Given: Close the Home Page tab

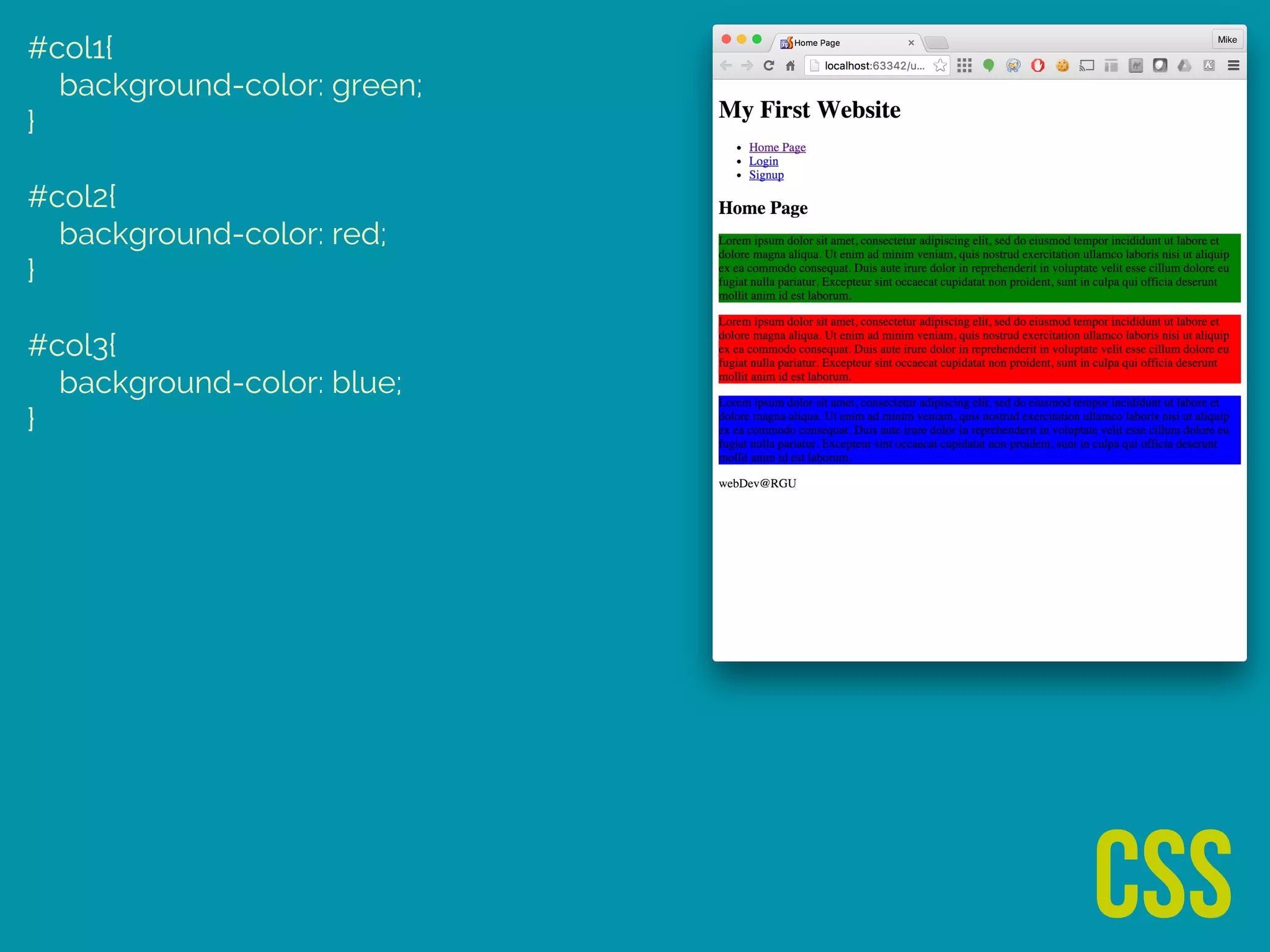Looking at the screenshot, I should 911,43.
